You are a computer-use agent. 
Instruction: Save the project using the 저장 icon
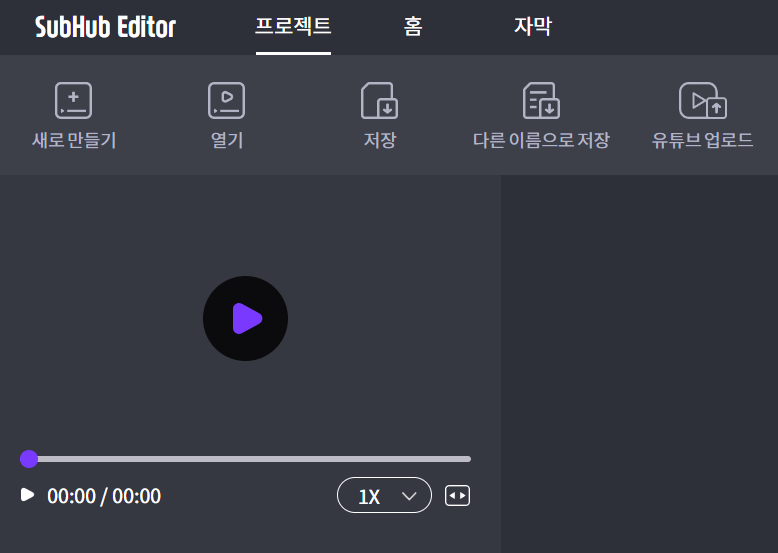(380, 101)
